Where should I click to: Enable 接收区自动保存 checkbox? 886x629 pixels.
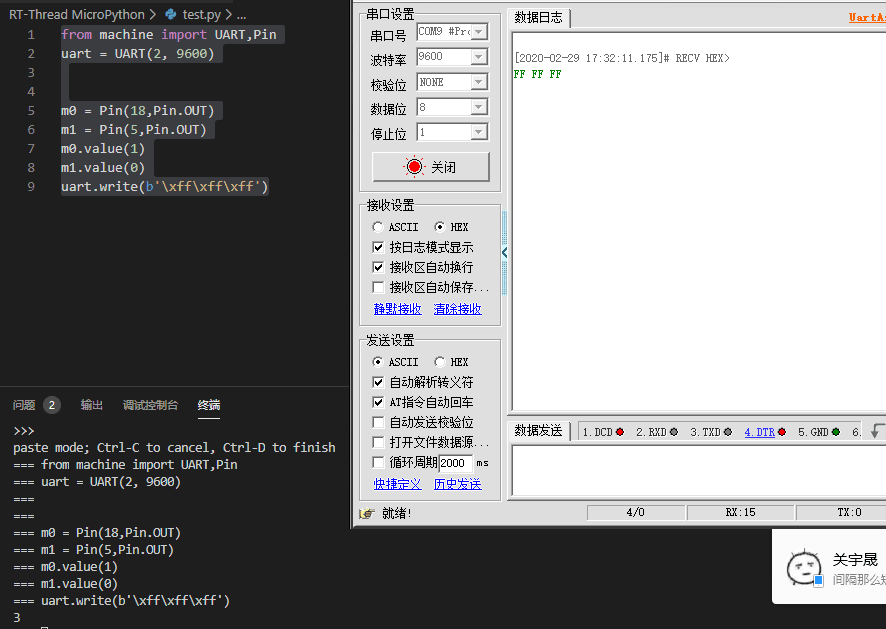tap(378, 287)
